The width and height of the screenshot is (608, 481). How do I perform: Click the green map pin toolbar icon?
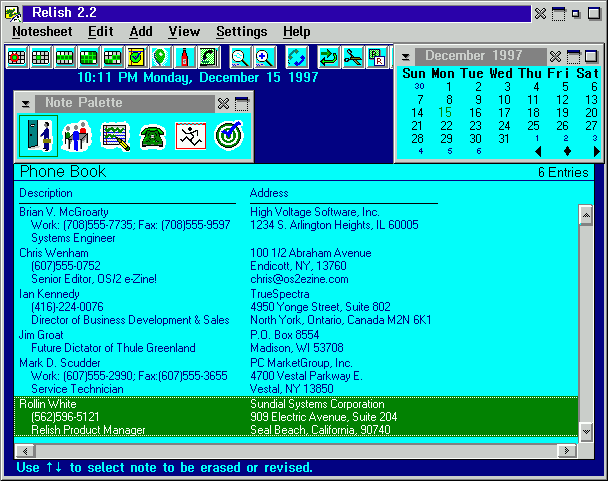tap(161, 57)
